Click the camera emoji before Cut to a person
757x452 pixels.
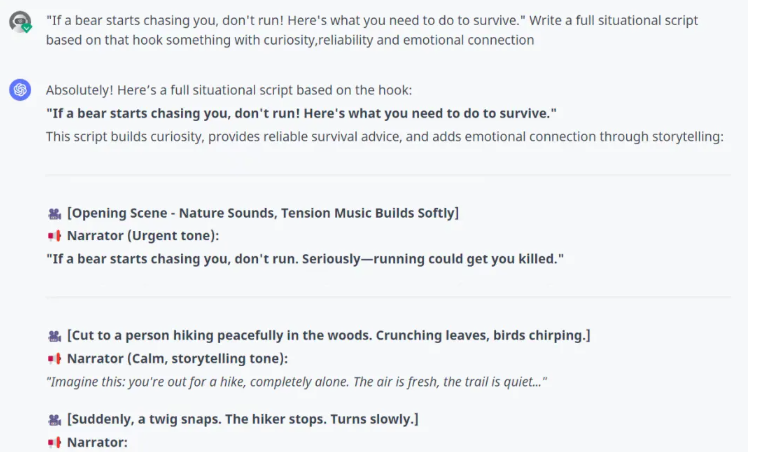point(54,336)
